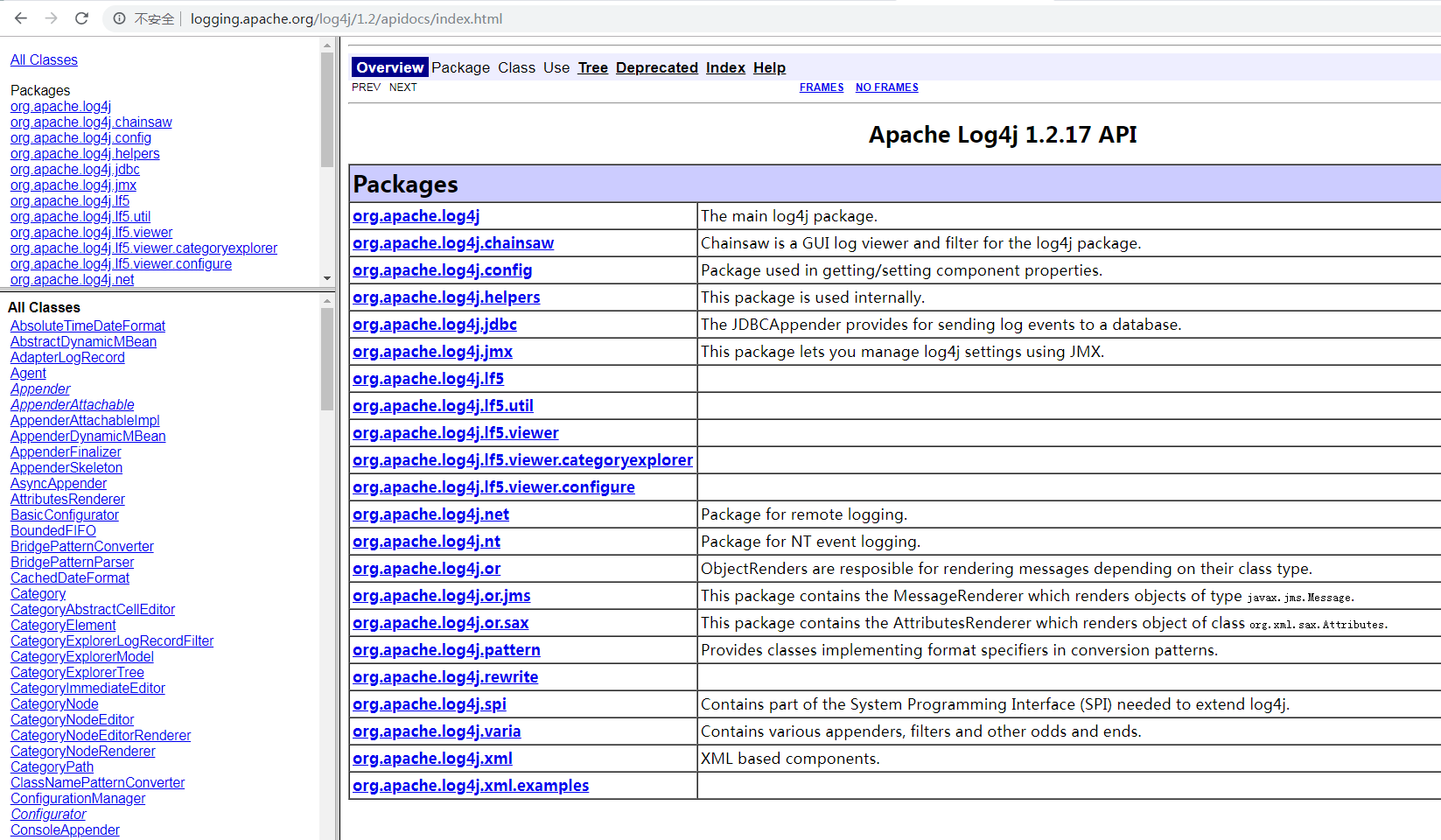This screenshot has width=1441, height=840.
Task: Click the NO FRAMES link
Action: click(886, 87)
